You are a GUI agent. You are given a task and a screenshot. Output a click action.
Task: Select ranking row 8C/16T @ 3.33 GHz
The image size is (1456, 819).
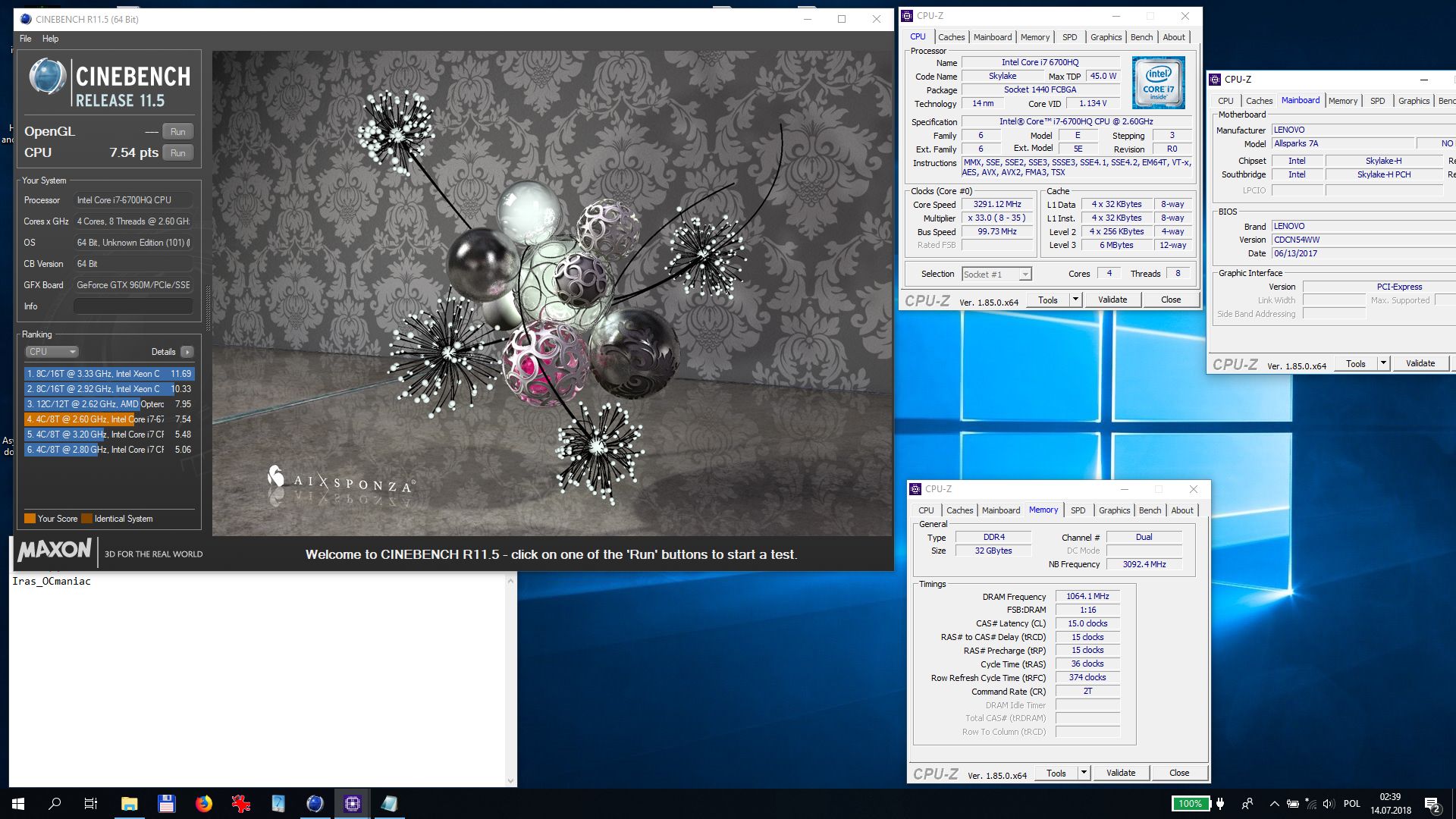108,374
